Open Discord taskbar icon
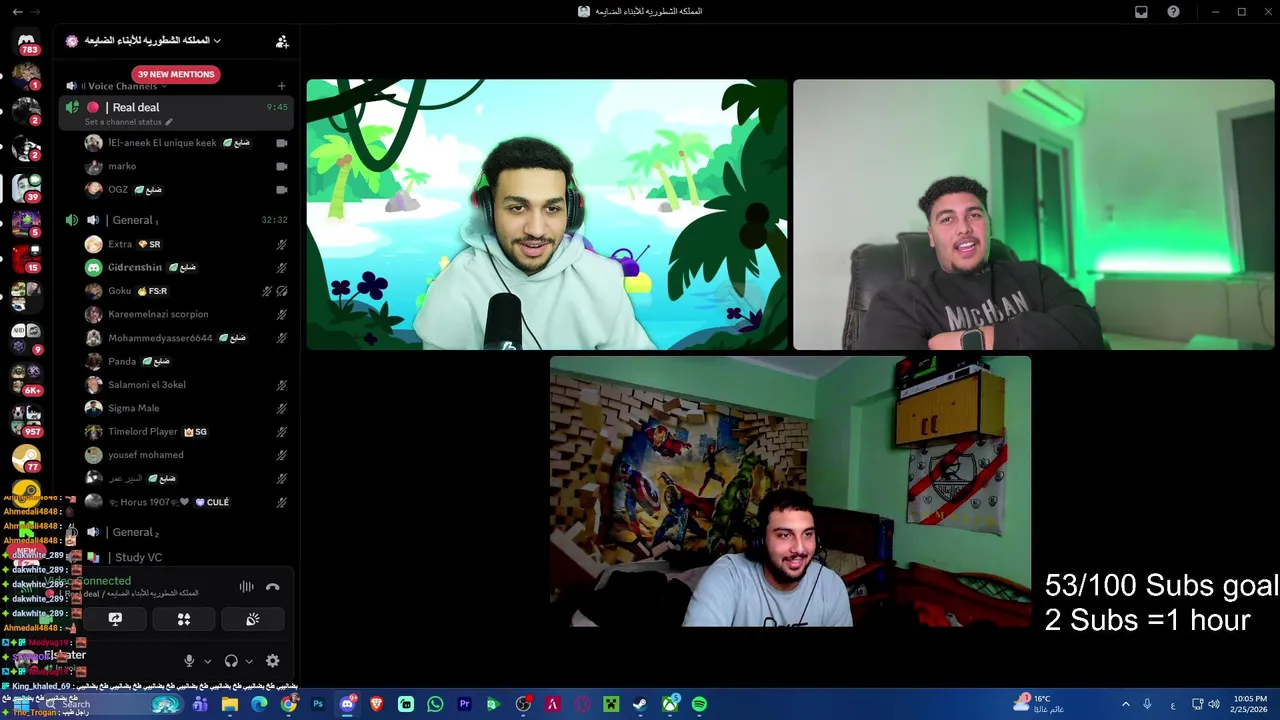The width and height of the screenshot is (1280, 720). pyautogui.click(x=347, y=704)
